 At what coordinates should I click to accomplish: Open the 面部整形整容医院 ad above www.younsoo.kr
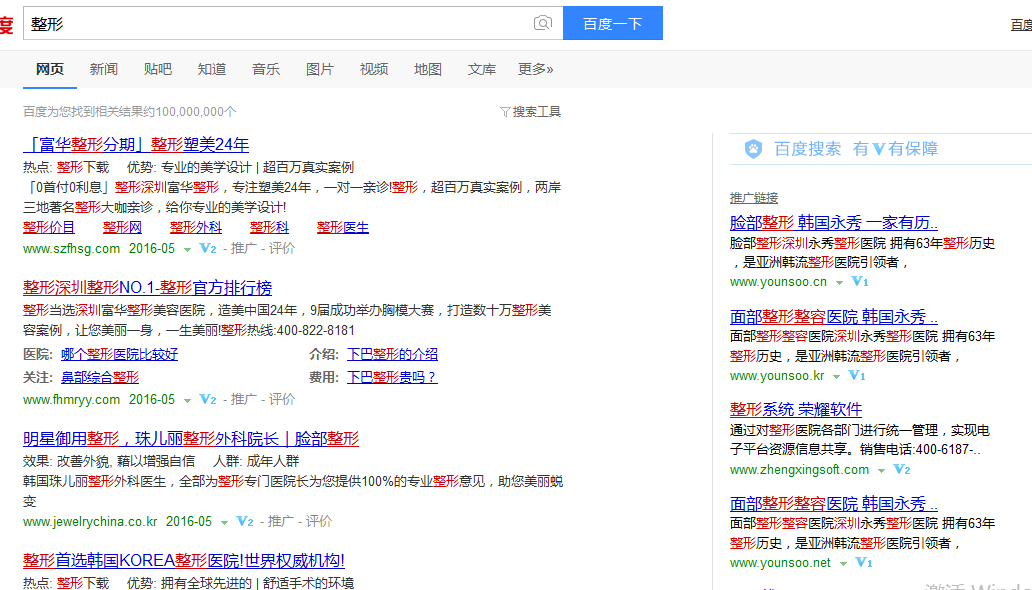tap(834, 317)
